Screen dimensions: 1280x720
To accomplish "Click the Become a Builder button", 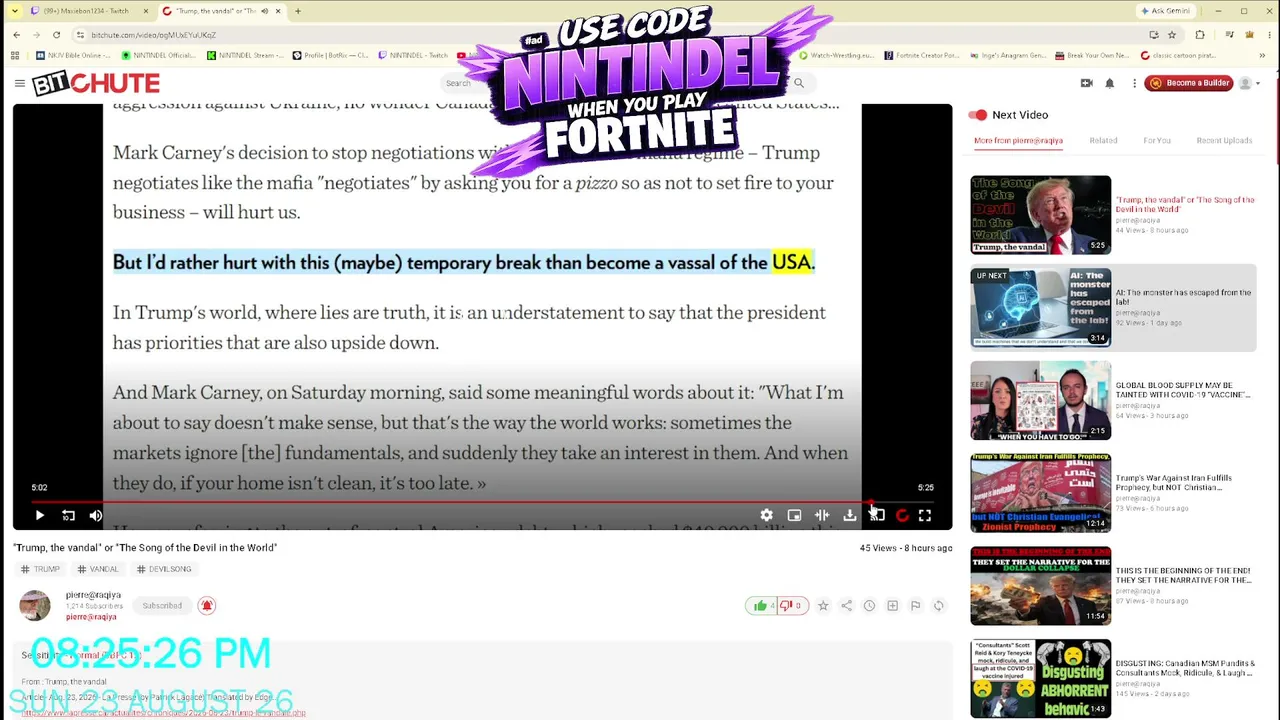I will (1188, 83).
